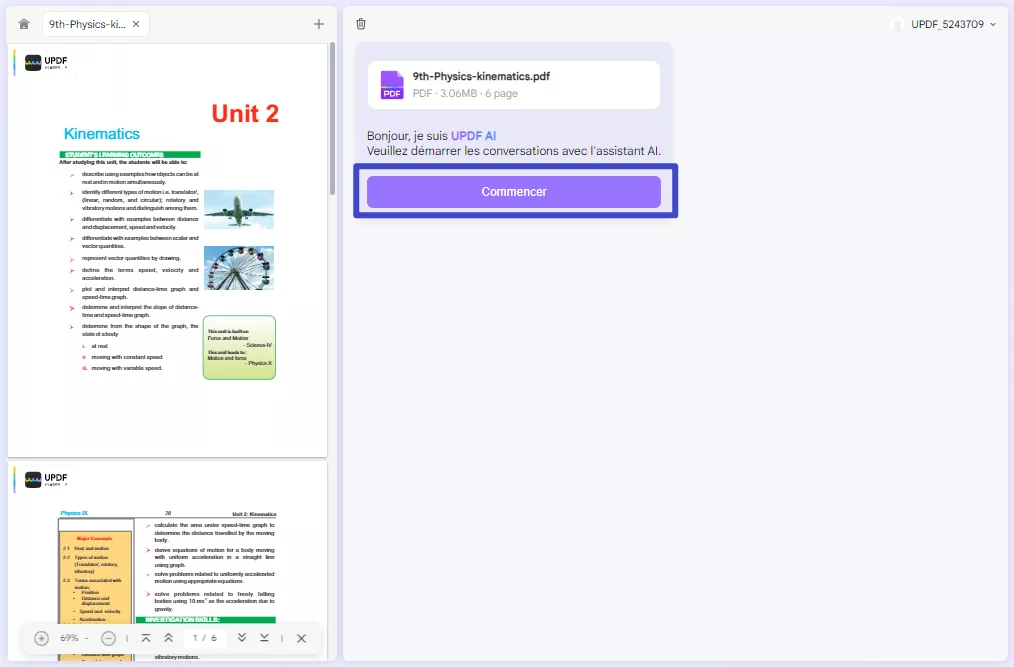
Task: Close the 9th-Physics-kinematics tab
Action: pos(135,22)
